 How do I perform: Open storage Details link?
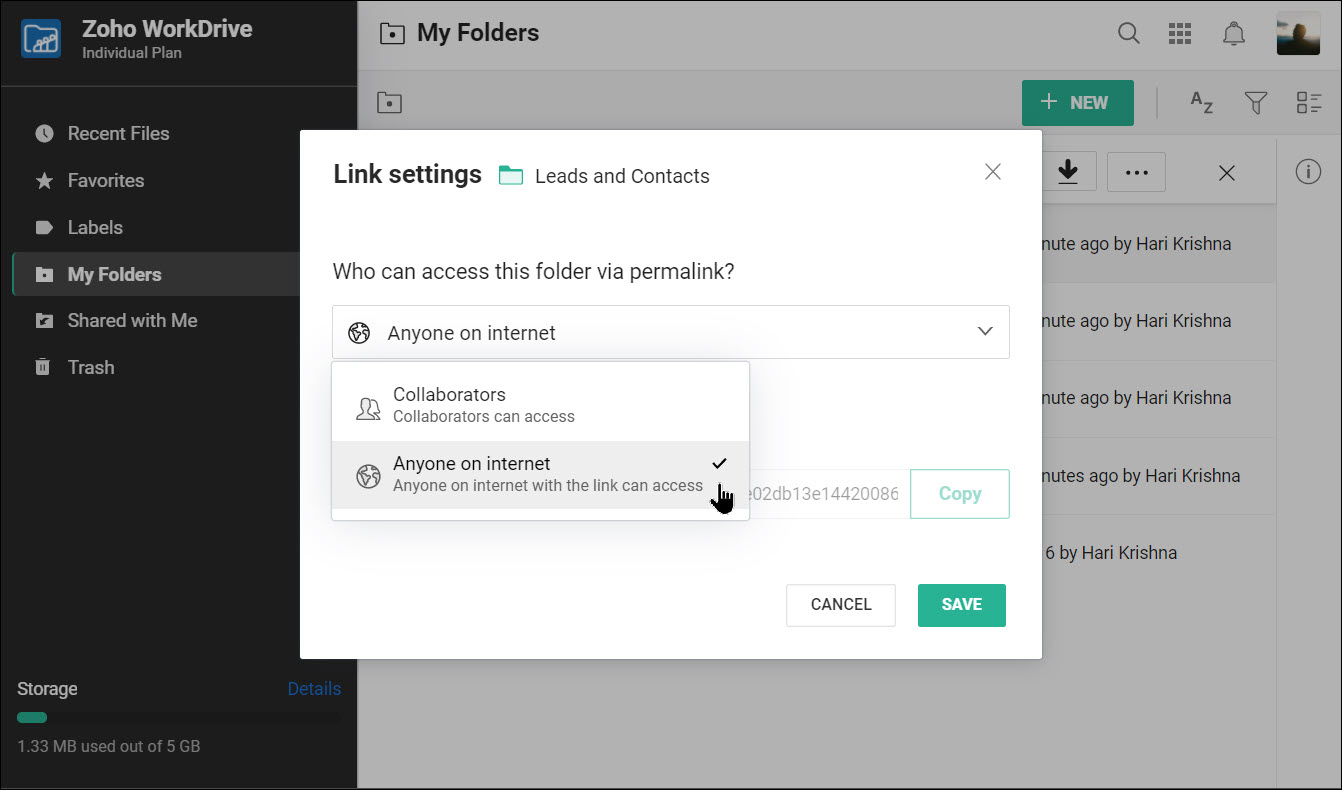point(314,689)
